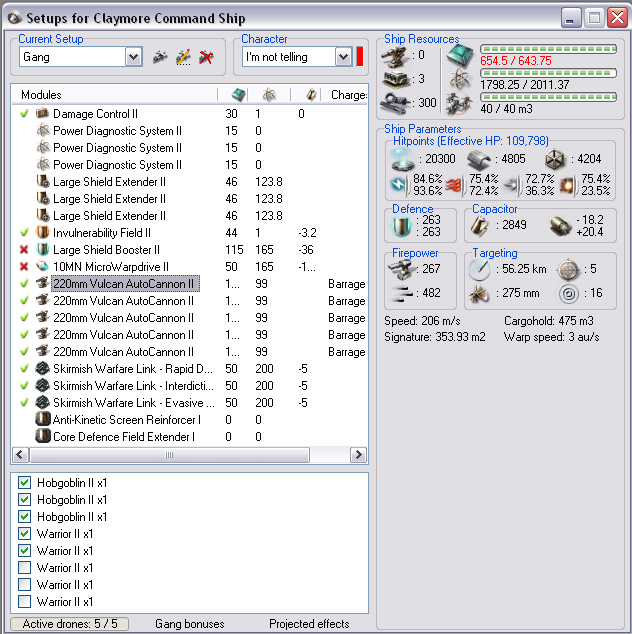Click the Defence shield tank icon

click(x=401, y=226)
